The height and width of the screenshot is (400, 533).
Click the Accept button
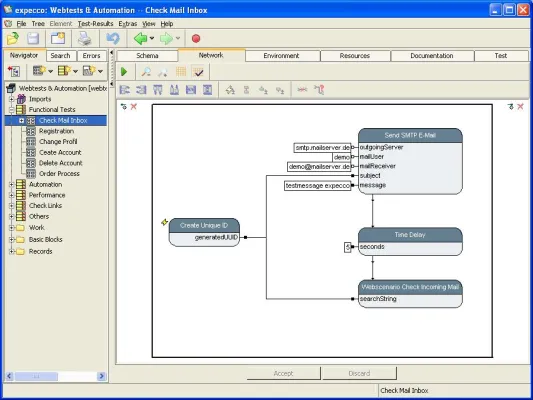point(283,373)
